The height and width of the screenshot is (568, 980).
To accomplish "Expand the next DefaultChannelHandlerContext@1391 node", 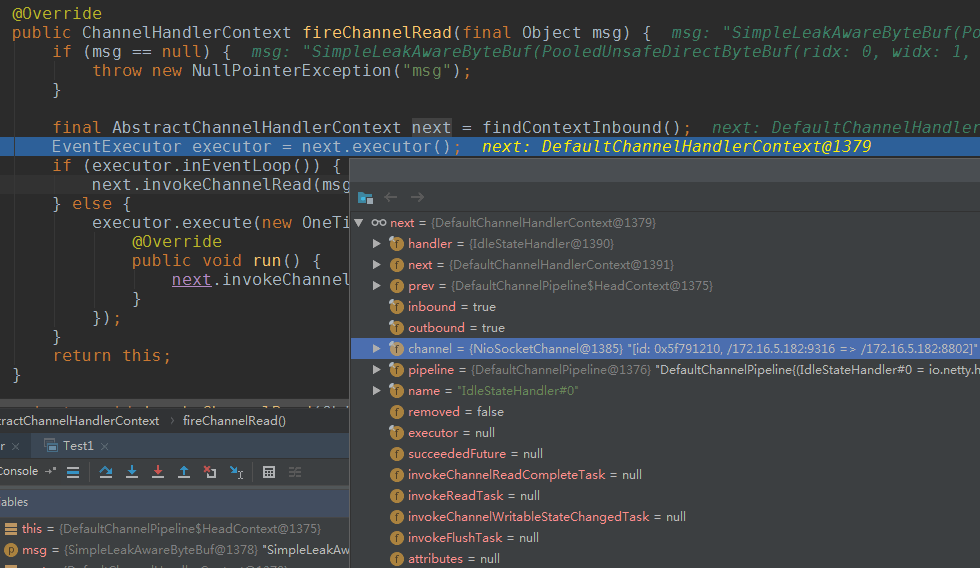I will (376, 264).
